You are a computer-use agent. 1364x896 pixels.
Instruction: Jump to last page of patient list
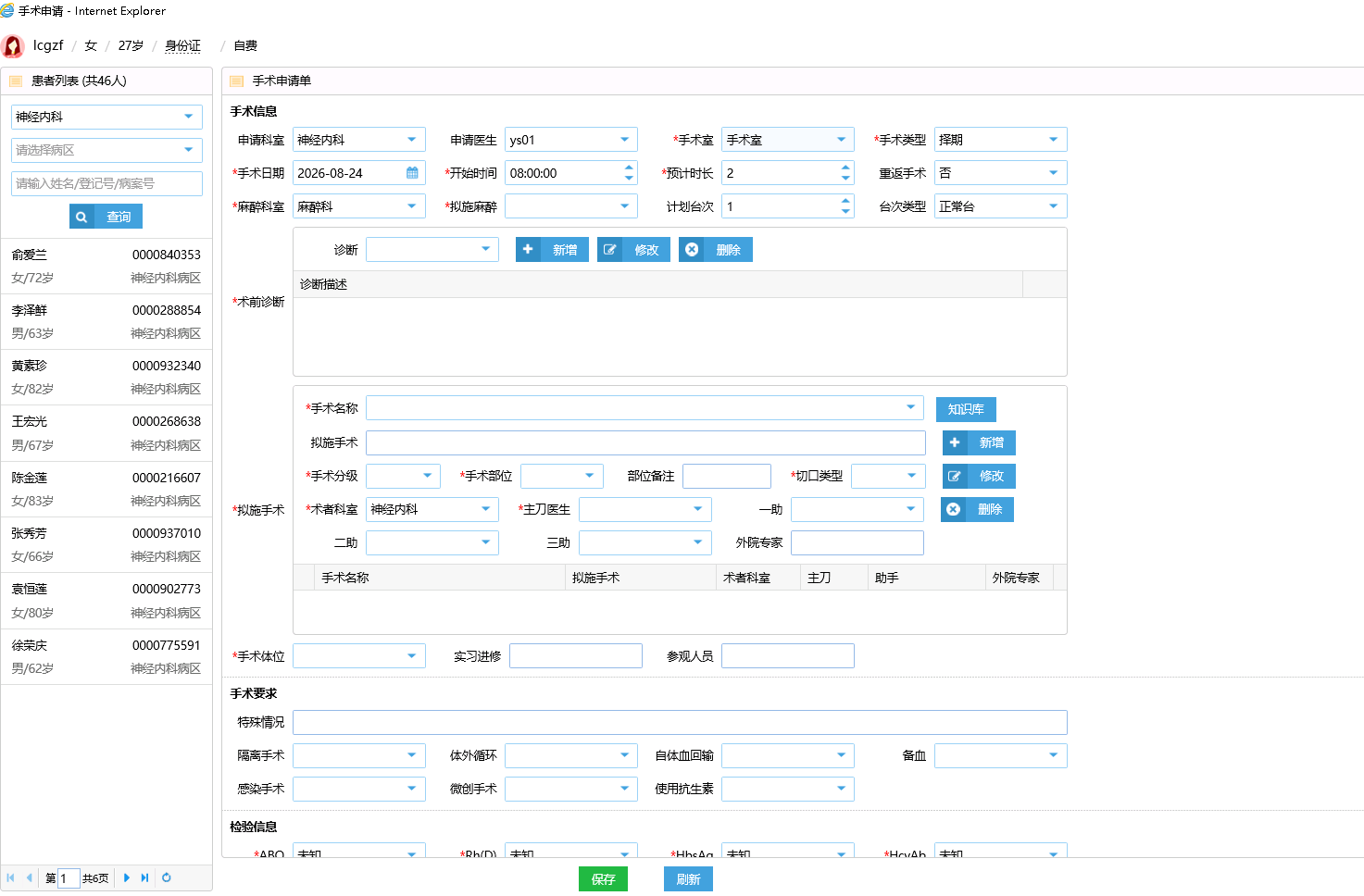pos(144,877)
